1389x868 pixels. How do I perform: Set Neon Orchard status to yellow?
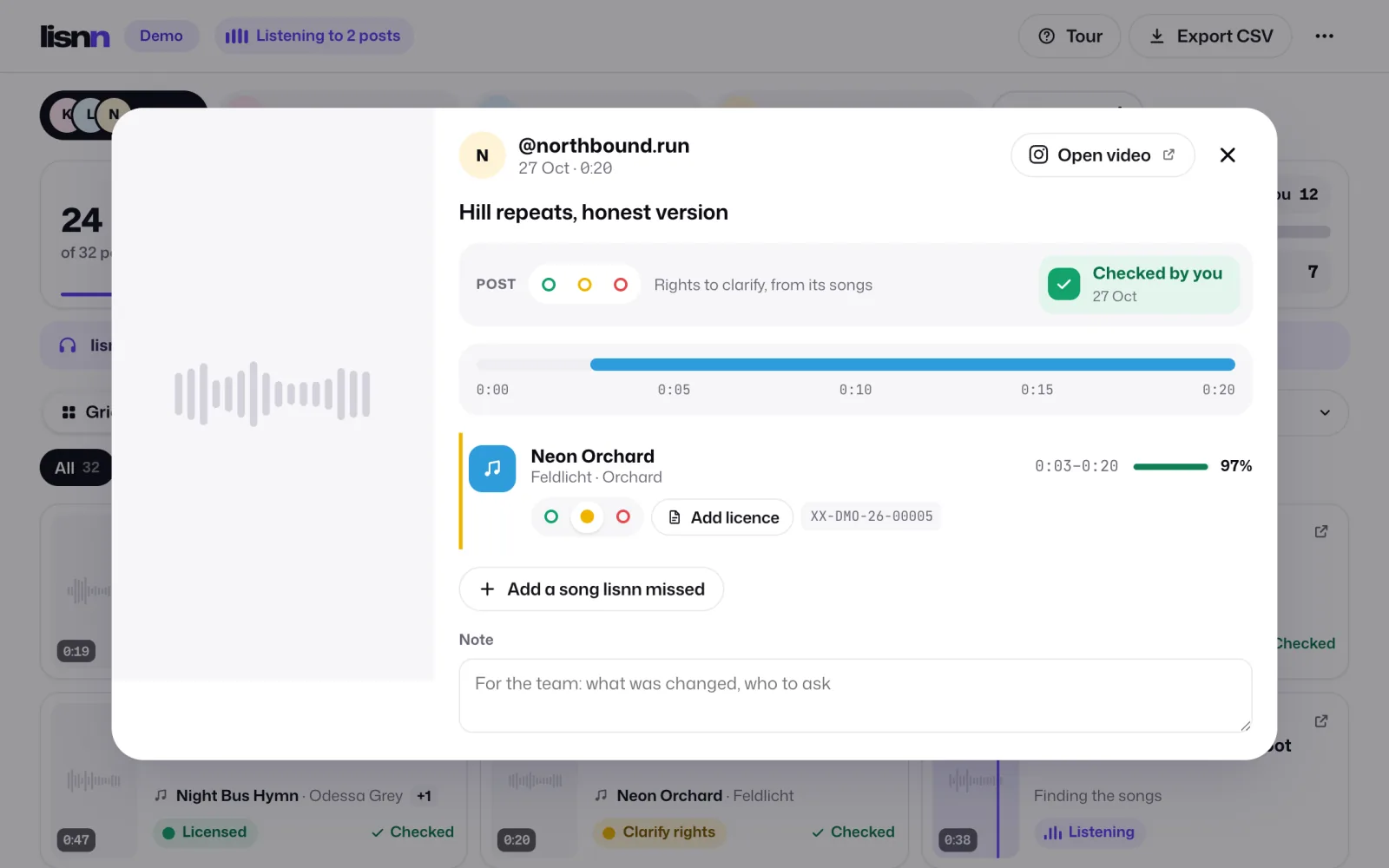[587, 517]
